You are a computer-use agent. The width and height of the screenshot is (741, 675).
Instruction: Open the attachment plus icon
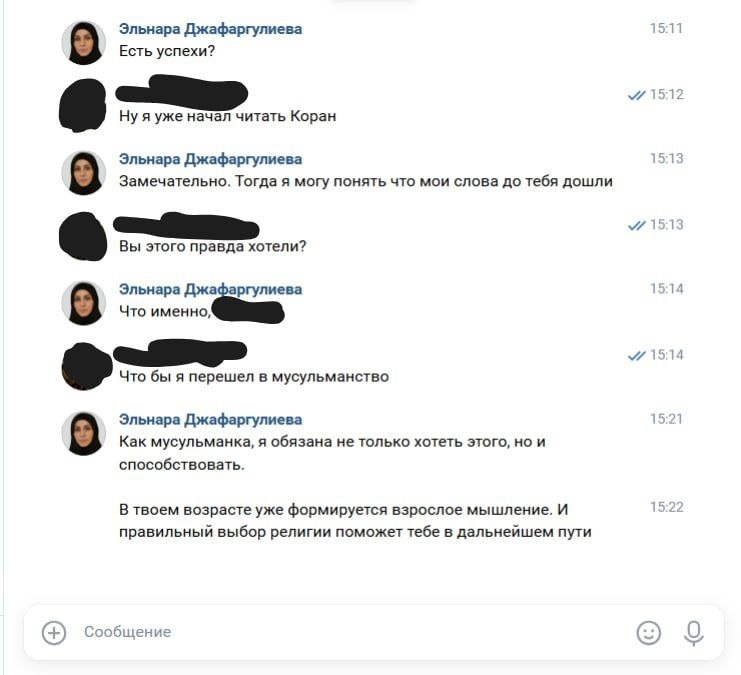54,632
